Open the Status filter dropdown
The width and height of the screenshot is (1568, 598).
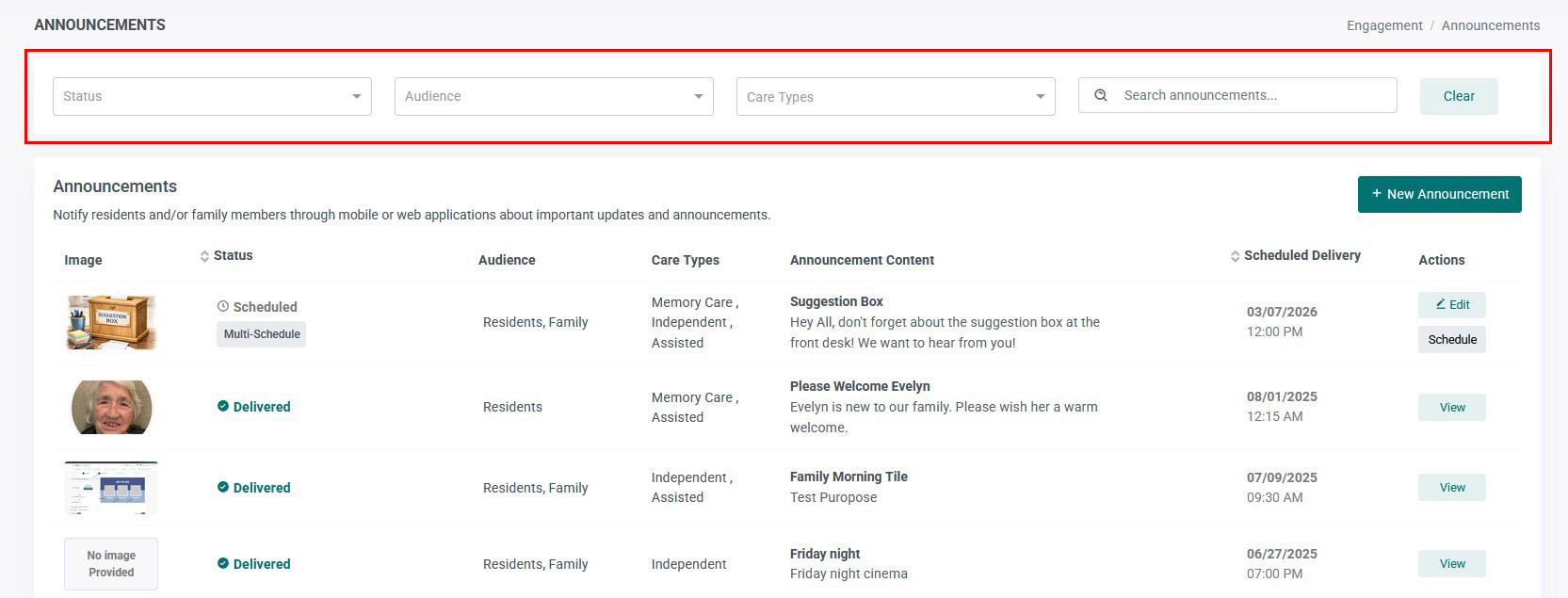click(x=212, y=96)
